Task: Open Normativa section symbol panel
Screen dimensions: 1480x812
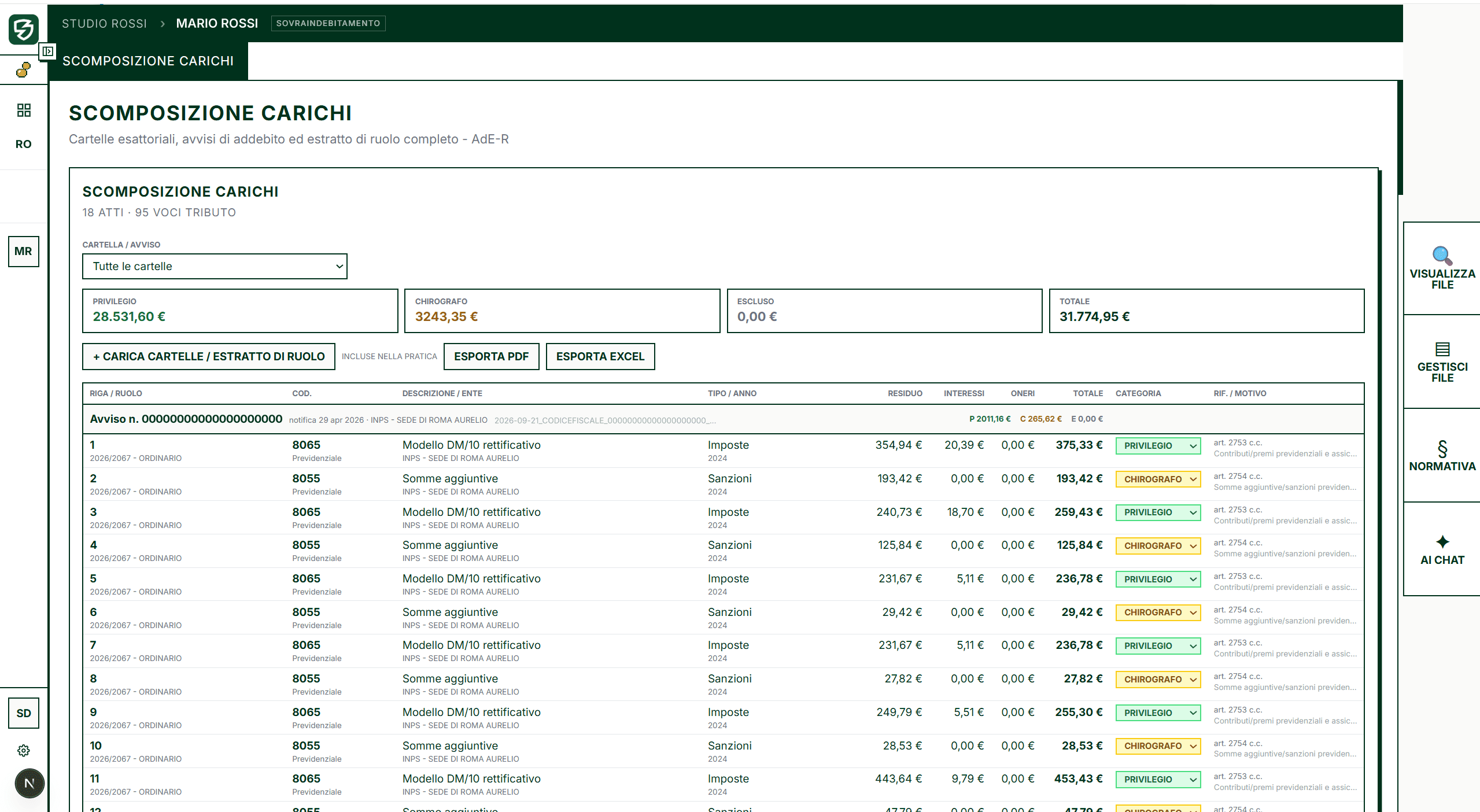Action: pos(1442,456)
